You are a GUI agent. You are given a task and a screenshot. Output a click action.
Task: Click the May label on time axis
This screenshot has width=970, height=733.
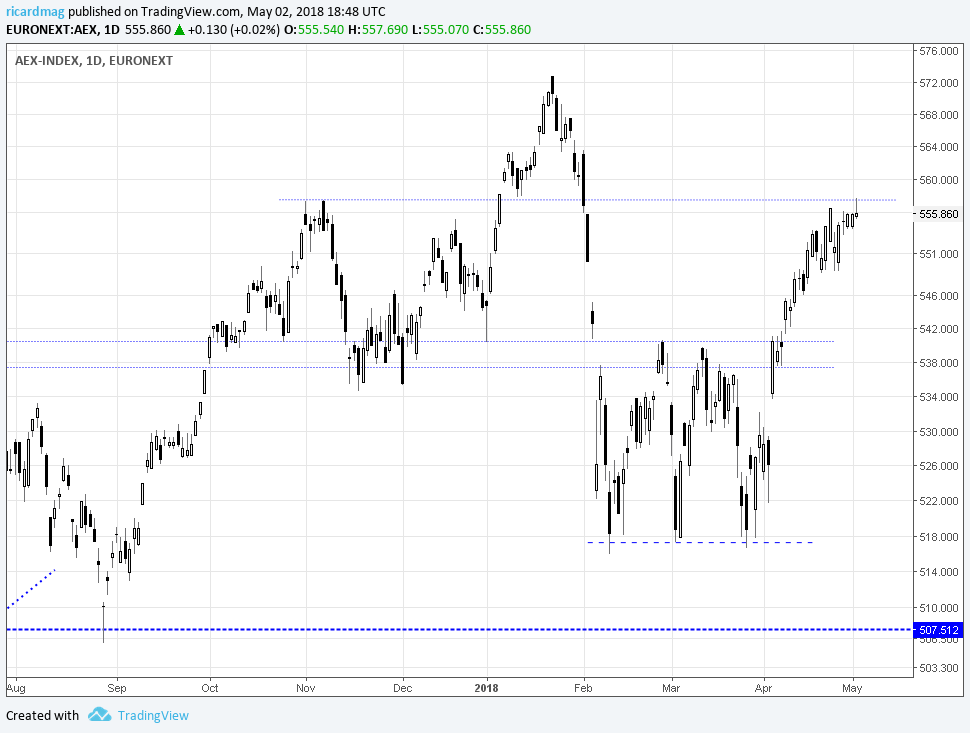(852, 688)
